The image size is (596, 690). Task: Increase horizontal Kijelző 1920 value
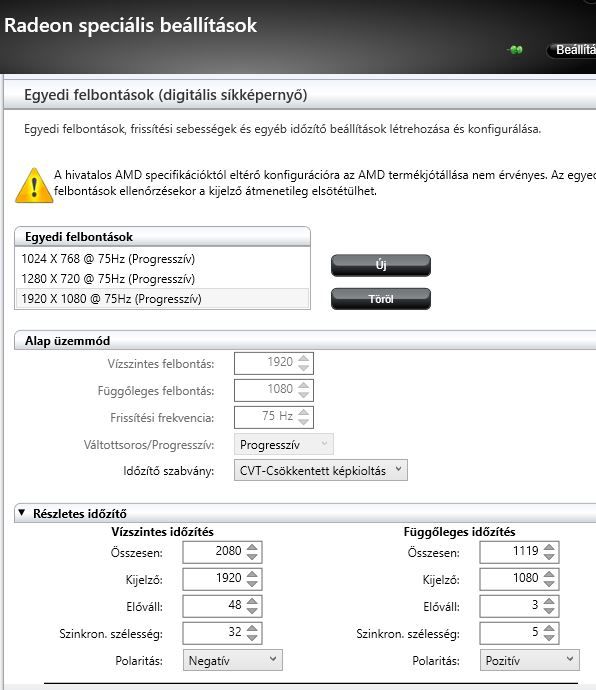252,574
